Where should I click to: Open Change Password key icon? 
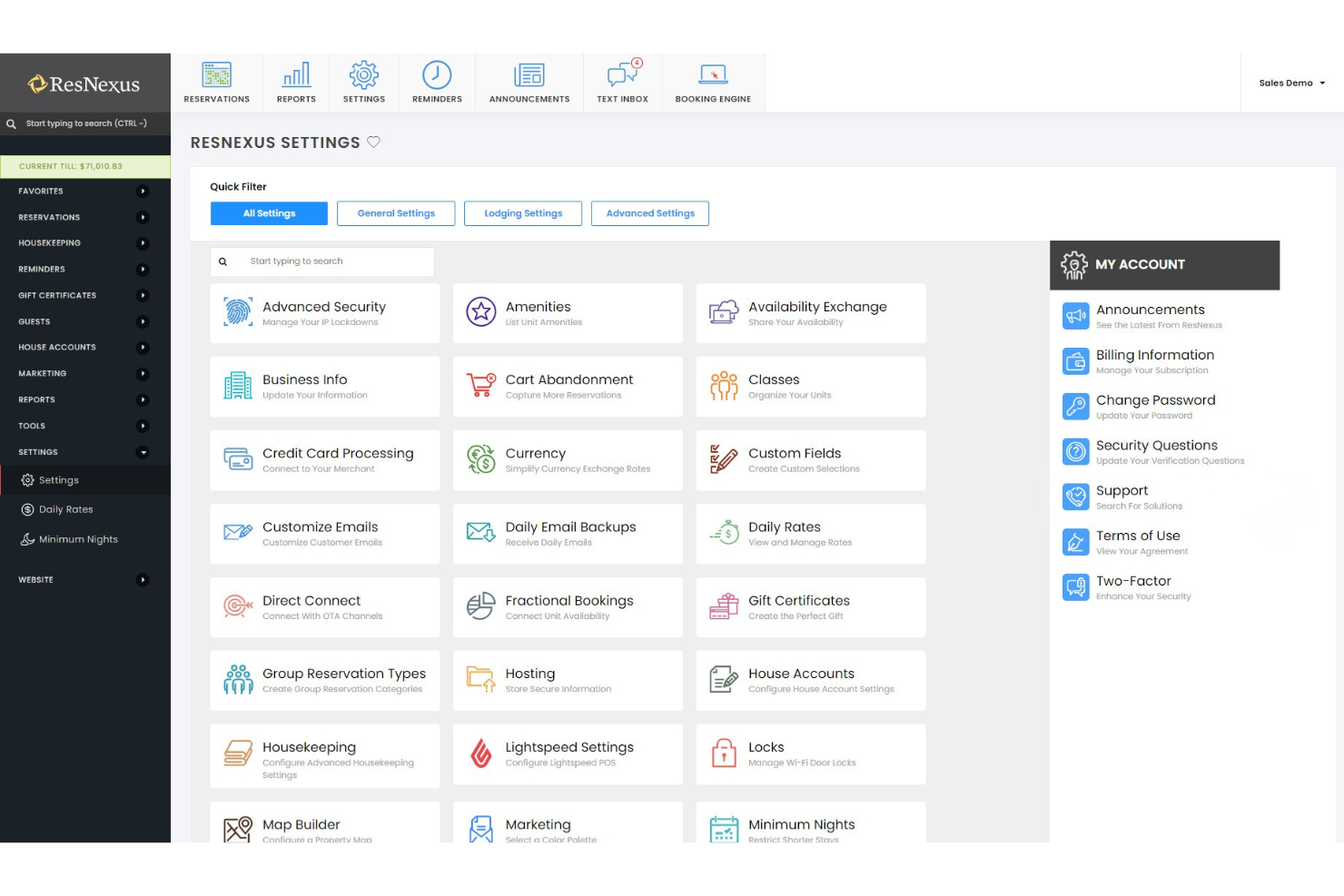[x=1076, y=406]
